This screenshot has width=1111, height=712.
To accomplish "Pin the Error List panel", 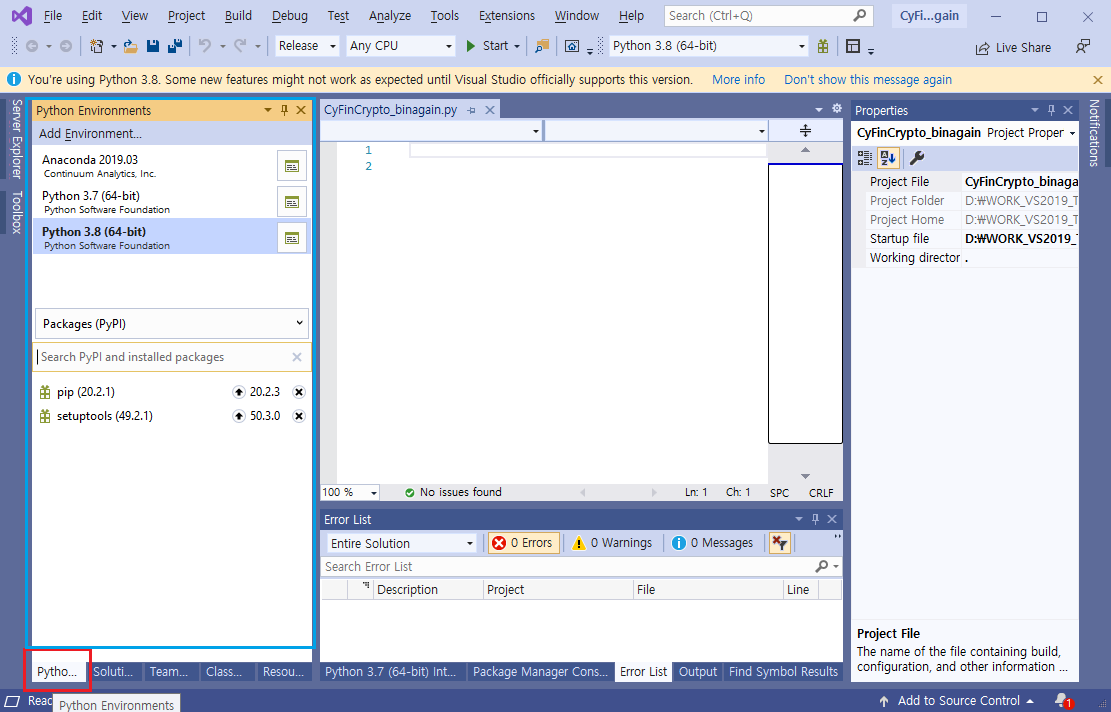I will [x=816, y=519].
